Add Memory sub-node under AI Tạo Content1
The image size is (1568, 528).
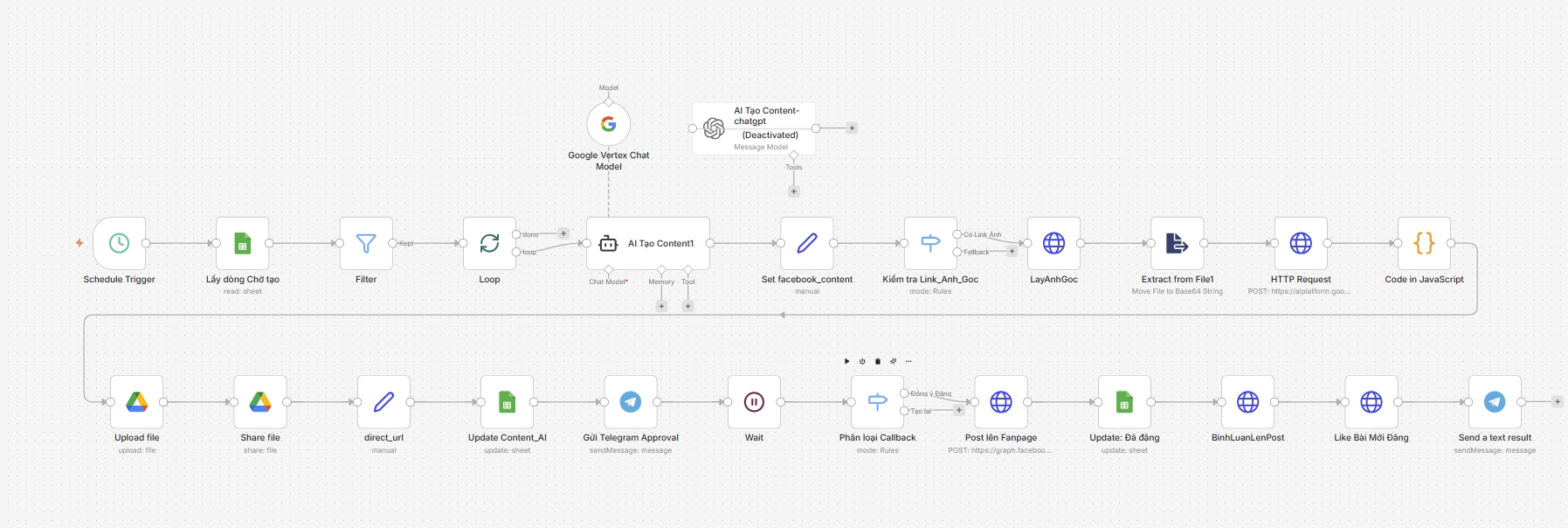click(x=661, y=306)
